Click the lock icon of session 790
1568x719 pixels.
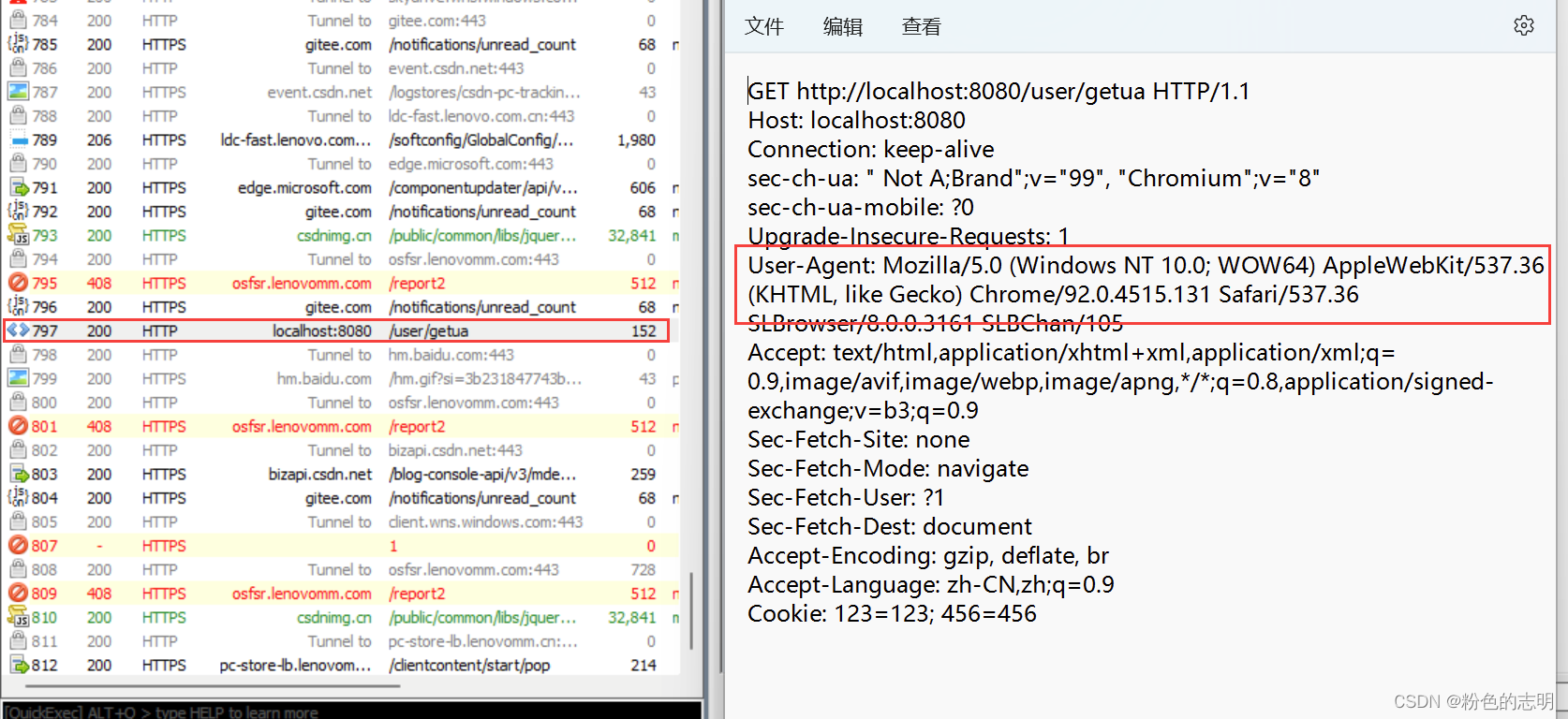(18, 164)
